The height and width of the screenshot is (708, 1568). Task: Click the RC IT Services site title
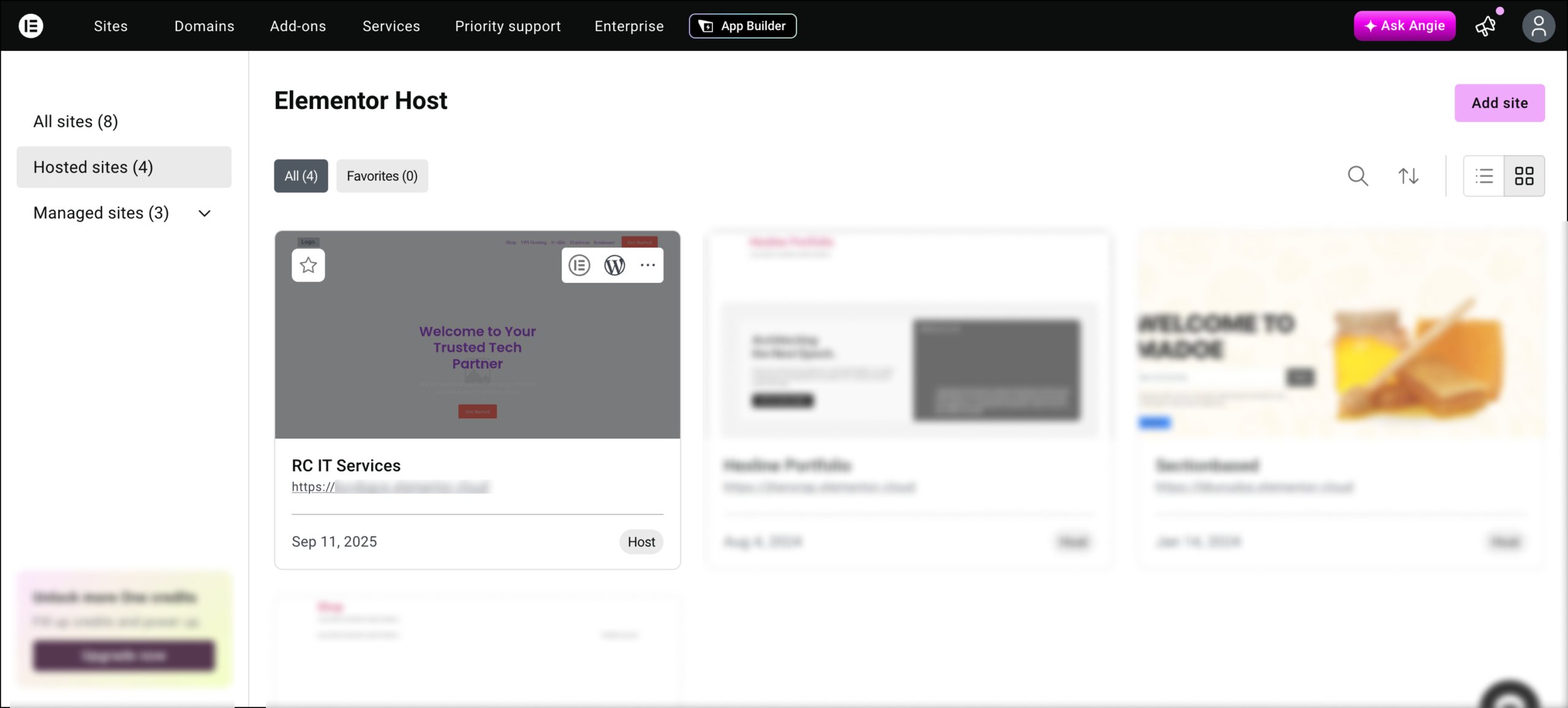[346, 465]
